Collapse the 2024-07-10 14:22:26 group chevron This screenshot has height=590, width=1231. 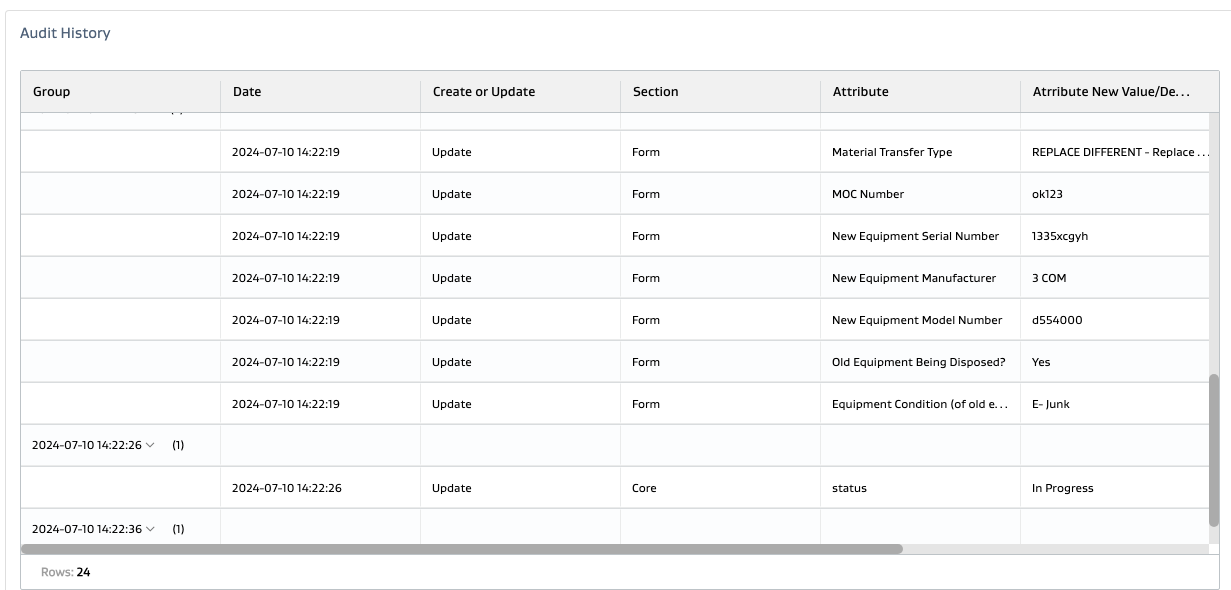point(150,446)
